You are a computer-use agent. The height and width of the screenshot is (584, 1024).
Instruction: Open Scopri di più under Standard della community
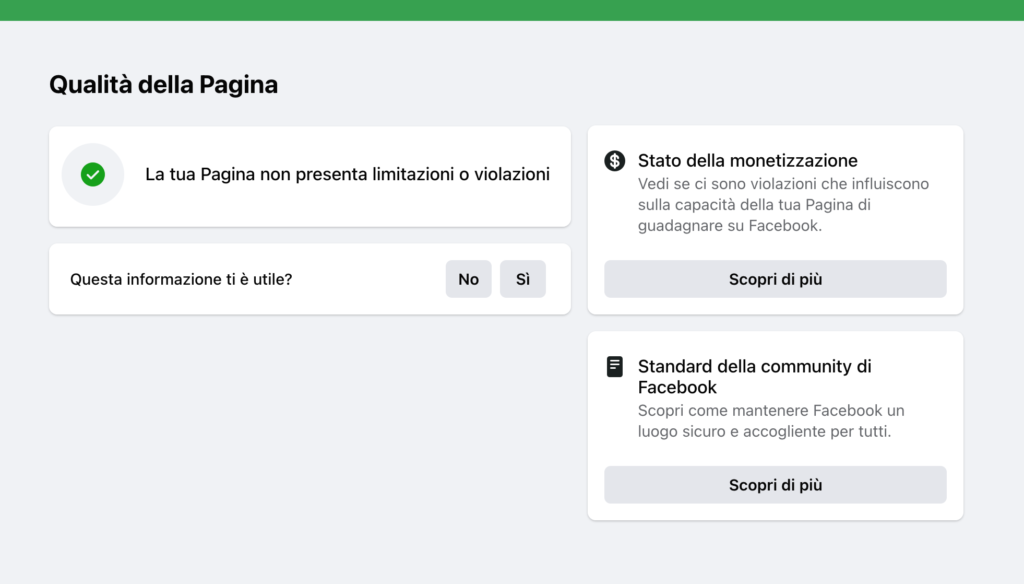click(x=775, y=485)
